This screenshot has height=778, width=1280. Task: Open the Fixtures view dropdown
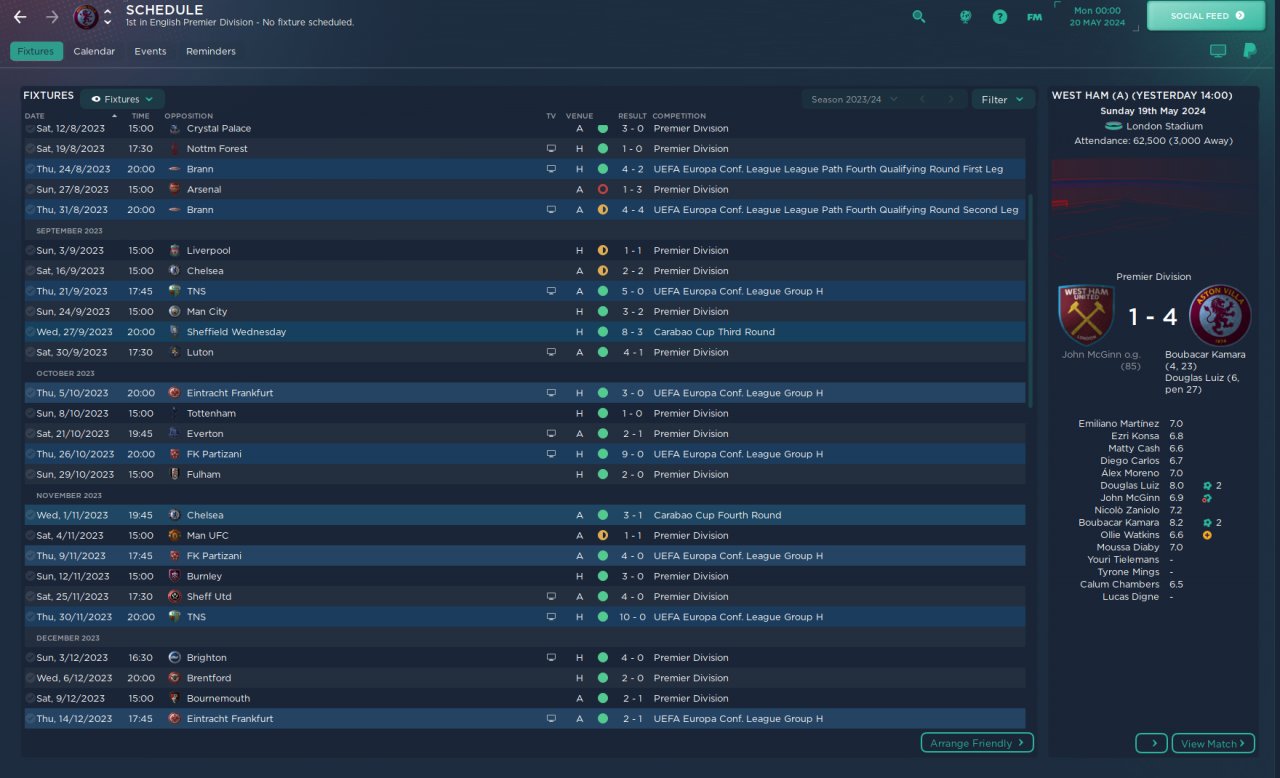[x=122, y=99]
